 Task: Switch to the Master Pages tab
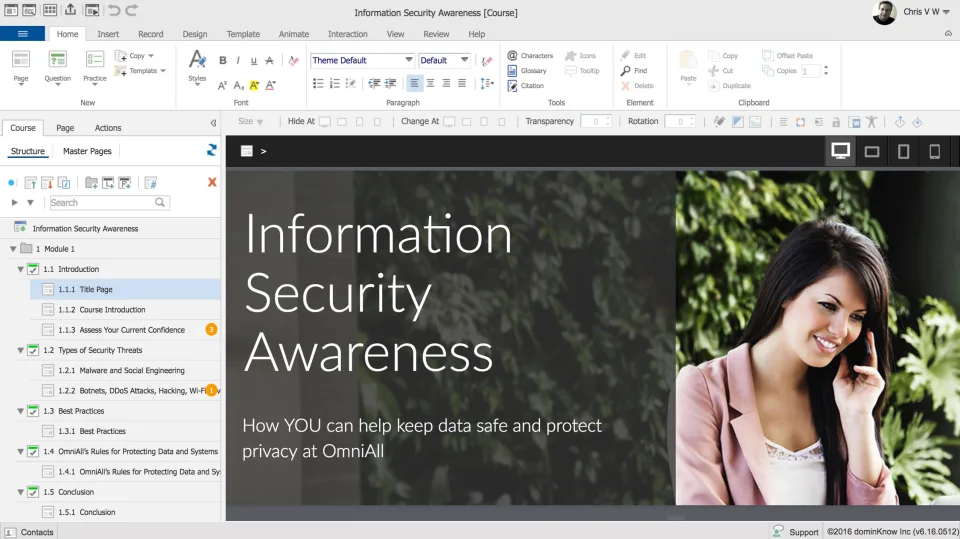[x=87, y=151]
